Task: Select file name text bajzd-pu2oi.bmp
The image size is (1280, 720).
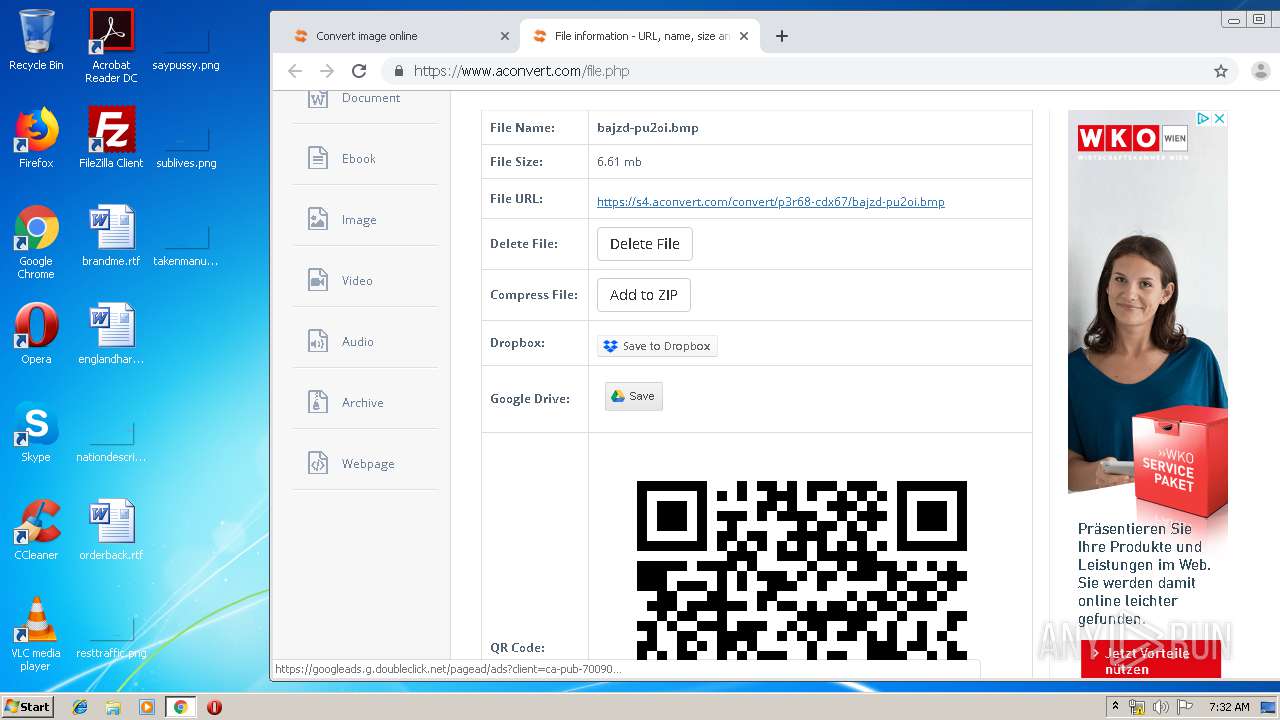Action: 648,128
